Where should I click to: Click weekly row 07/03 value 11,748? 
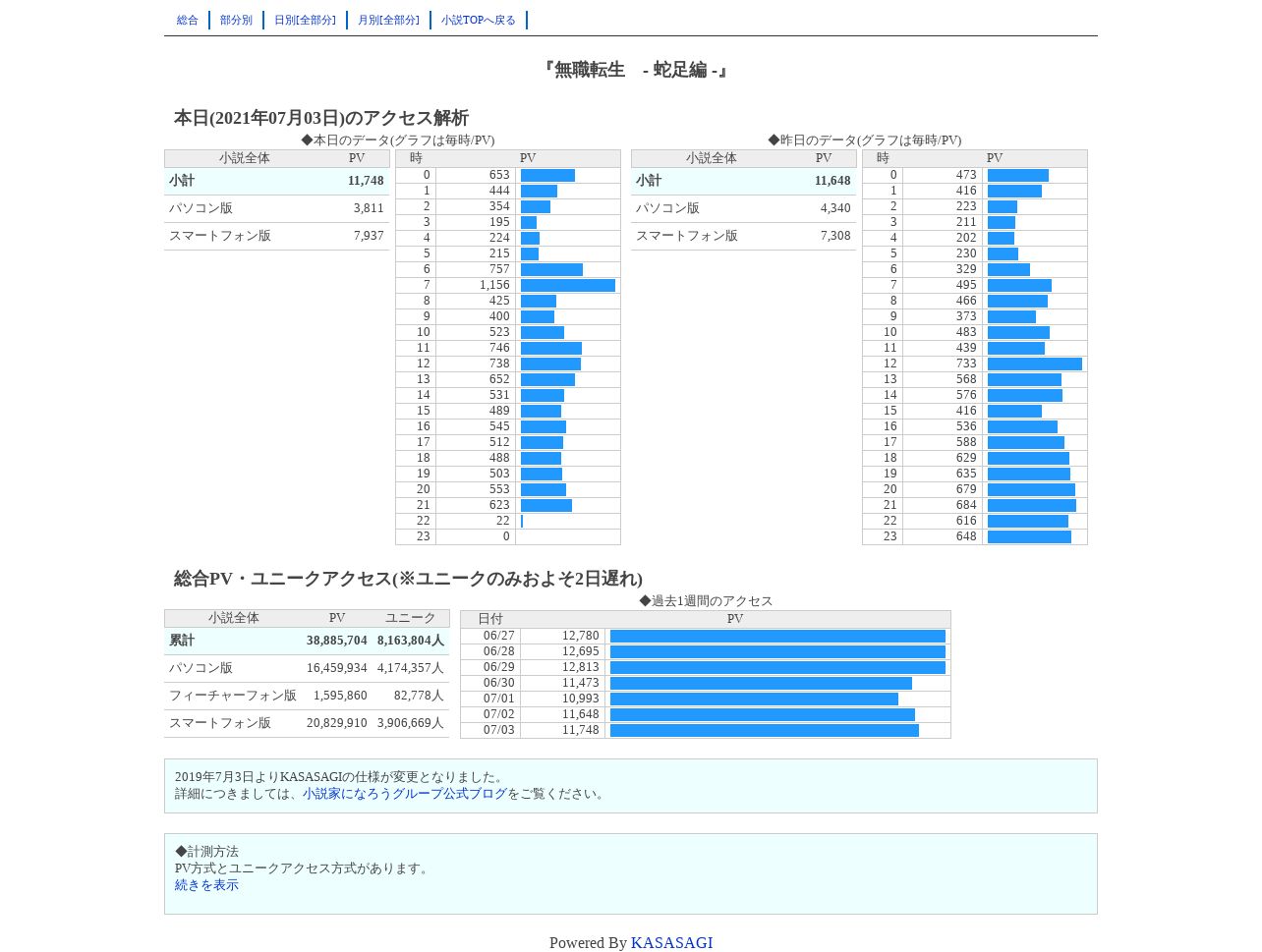[581, 730]
